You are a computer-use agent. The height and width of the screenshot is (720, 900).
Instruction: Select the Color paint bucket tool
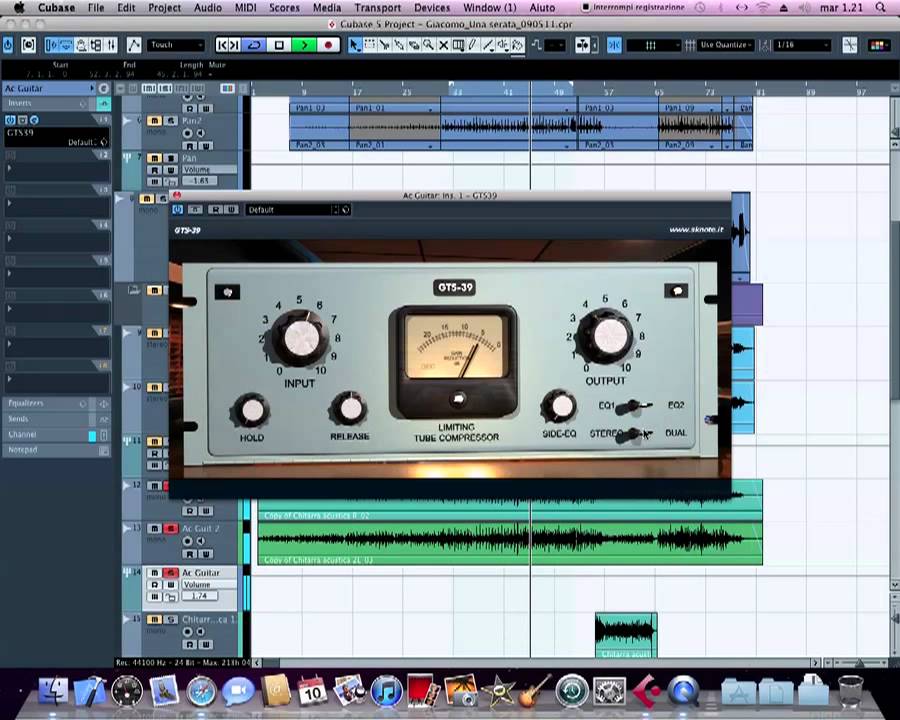coord(518,45)
